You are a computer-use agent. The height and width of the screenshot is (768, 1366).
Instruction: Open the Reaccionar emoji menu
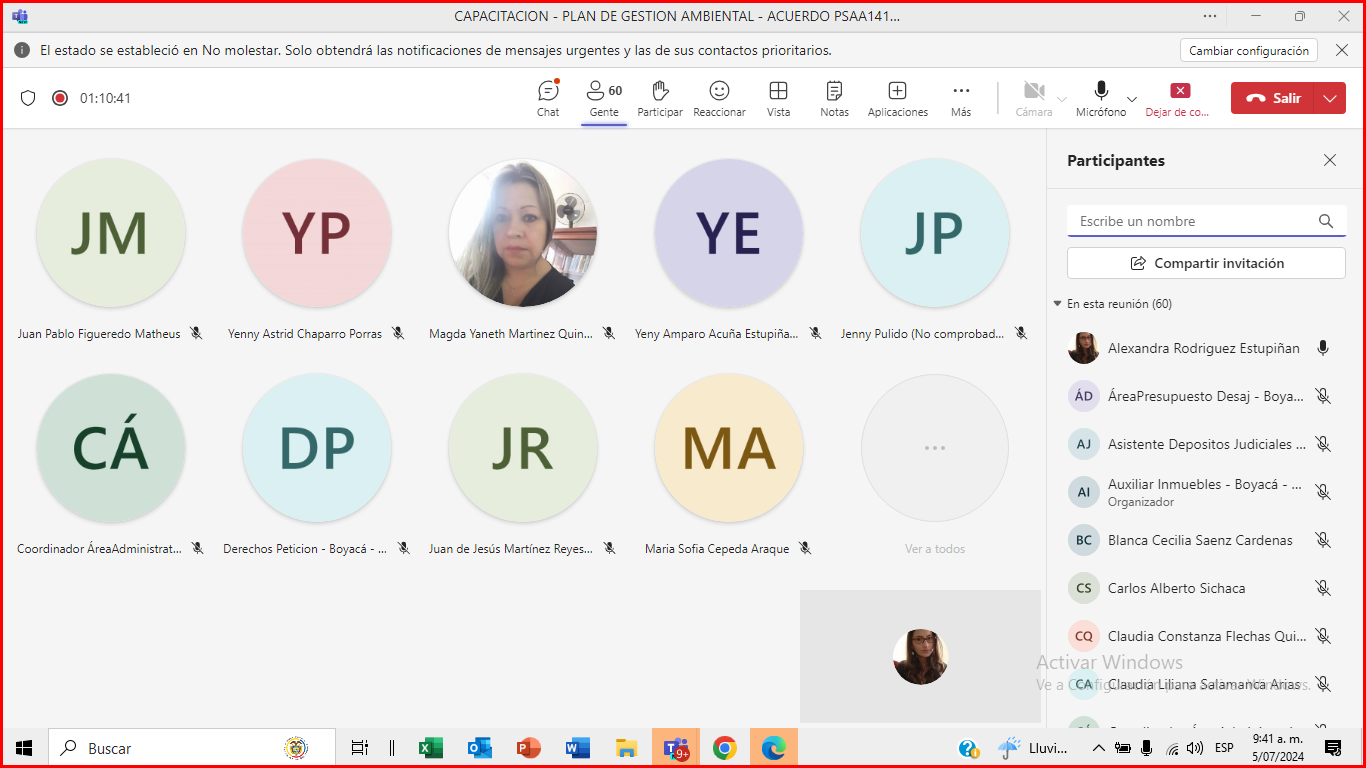pyautogui.click(x=719, y=98)
